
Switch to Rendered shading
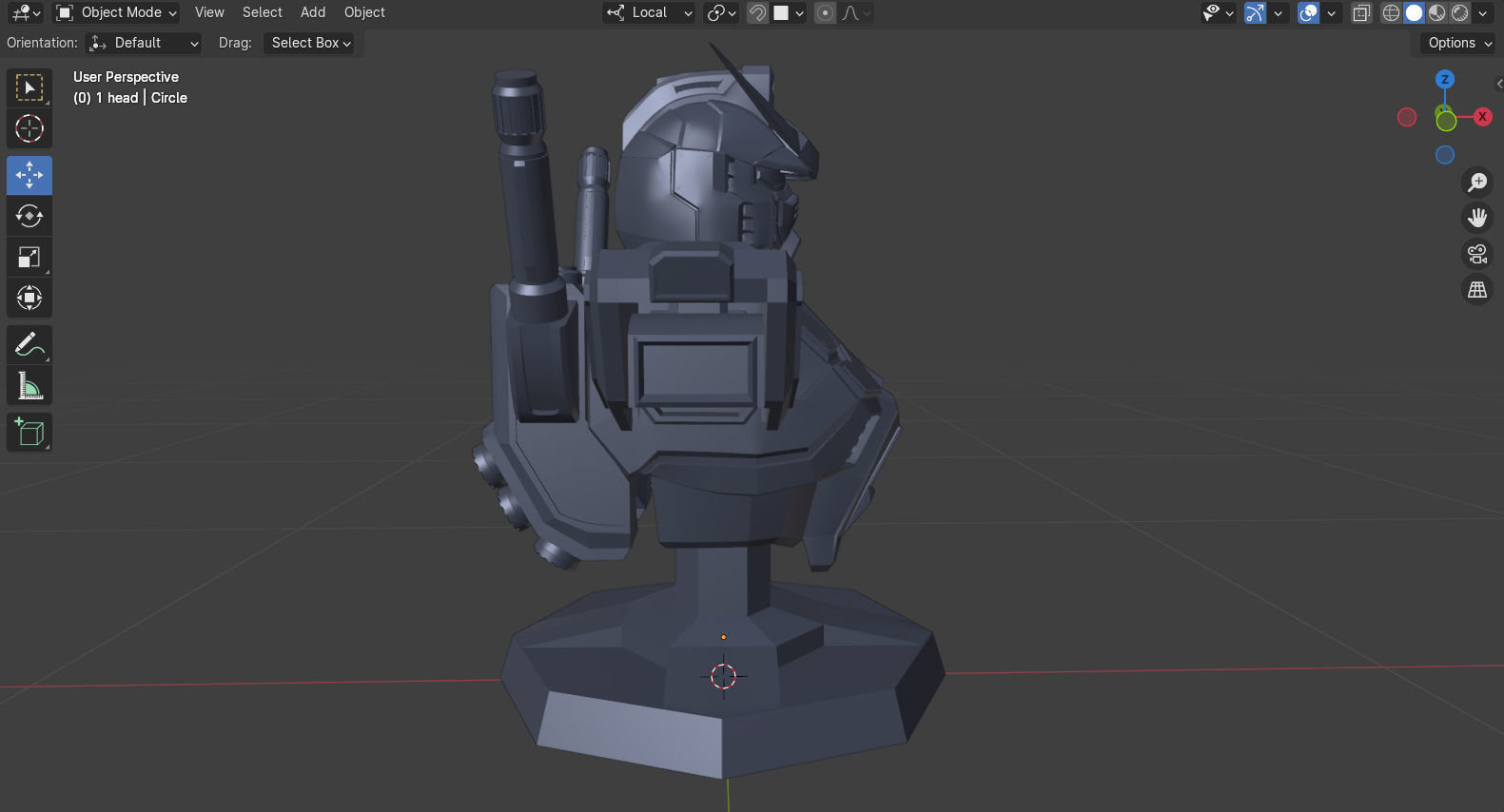1459,12
